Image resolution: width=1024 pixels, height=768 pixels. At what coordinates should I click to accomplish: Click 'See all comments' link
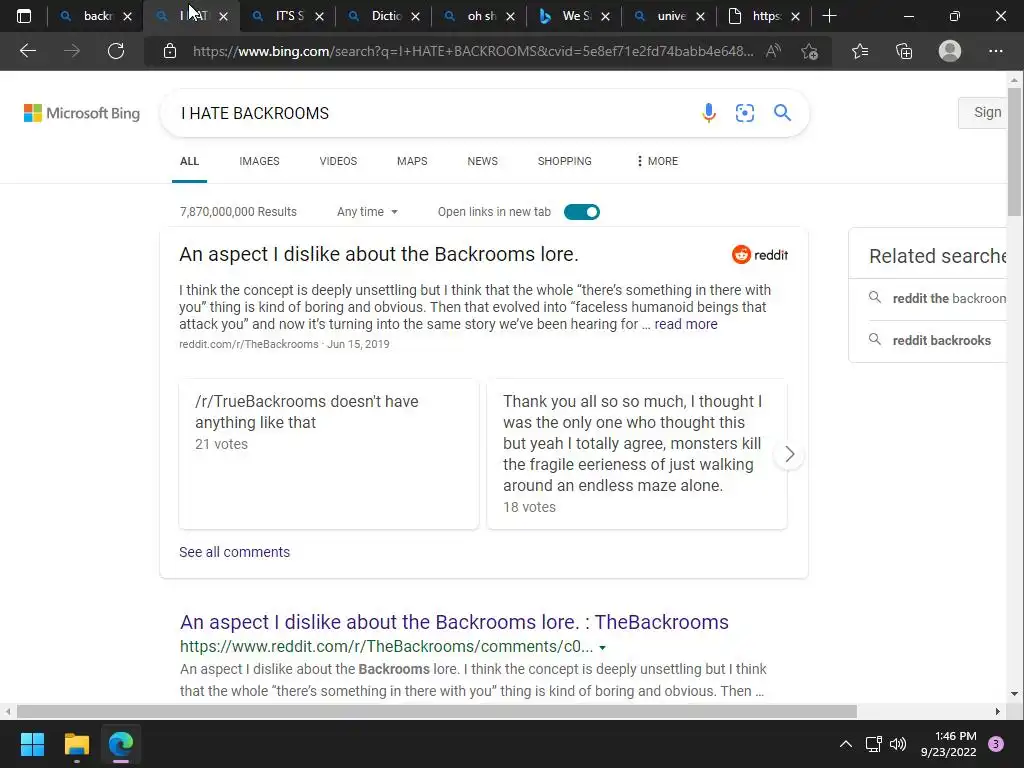[234, 552]
